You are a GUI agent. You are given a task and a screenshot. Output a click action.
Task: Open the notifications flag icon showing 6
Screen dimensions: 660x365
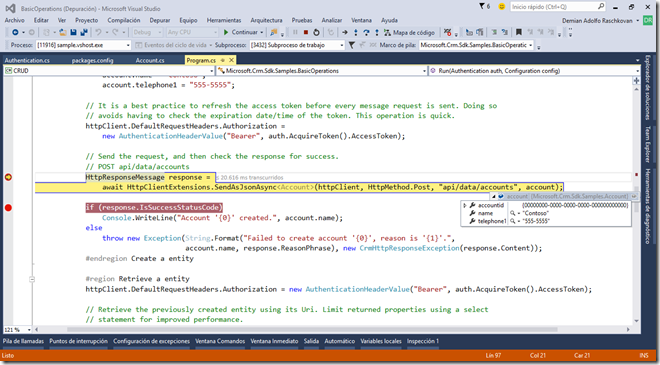(484, 7)
